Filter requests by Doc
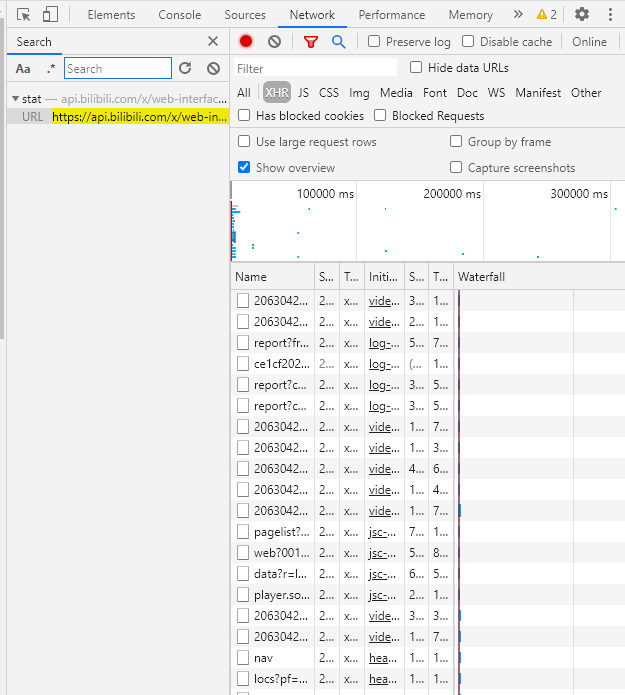This screenshot has height=695, width=625. point(467,93)
